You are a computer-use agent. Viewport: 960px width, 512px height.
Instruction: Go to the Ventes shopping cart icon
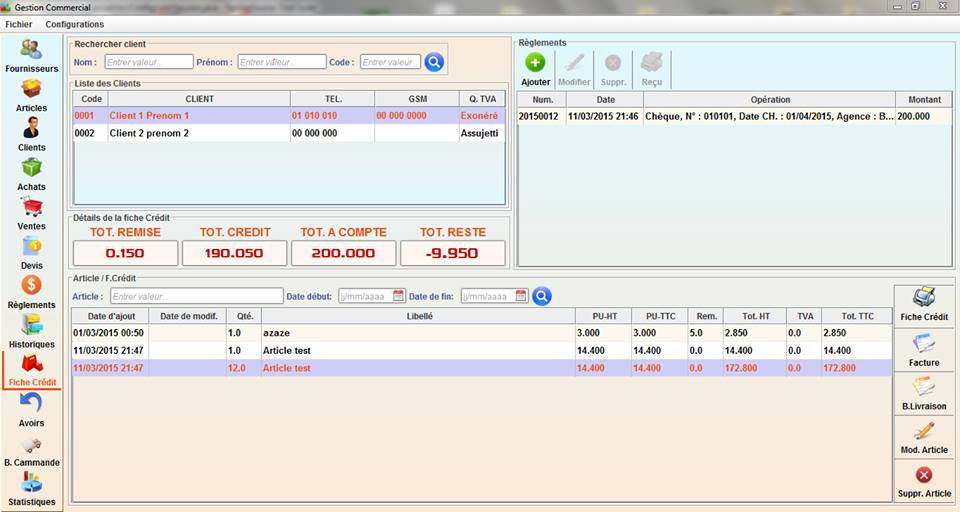pyautogui.click(x=31, y=208)
